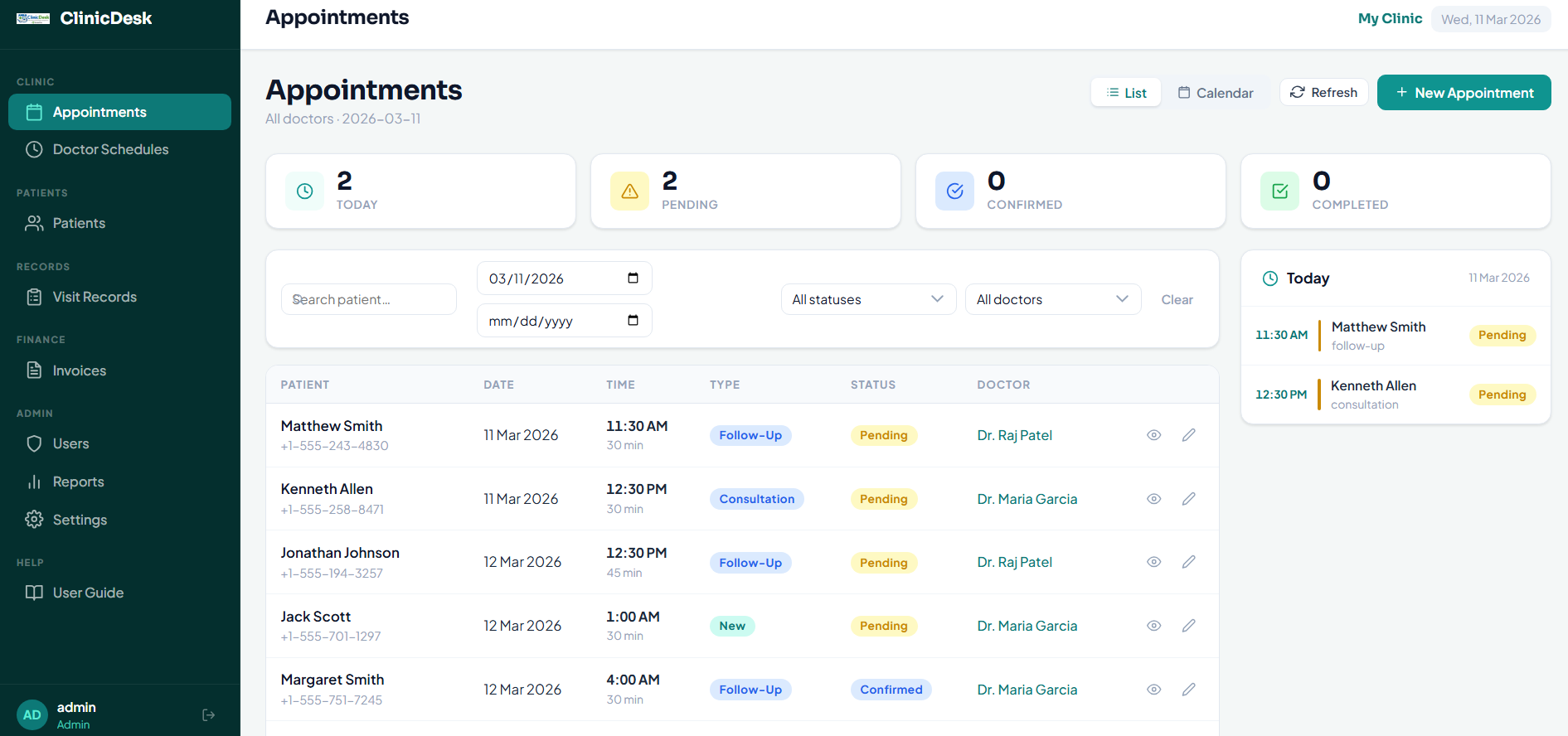Click edit pencil for Jack Scott appointment
This screenshot has width=1568, height=736.
(1188, 626)
